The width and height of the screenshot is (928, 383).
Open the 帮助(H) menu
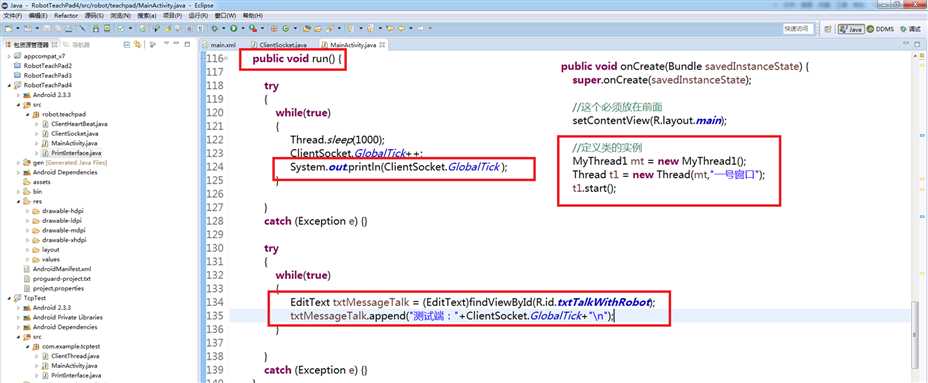point(253,15)
